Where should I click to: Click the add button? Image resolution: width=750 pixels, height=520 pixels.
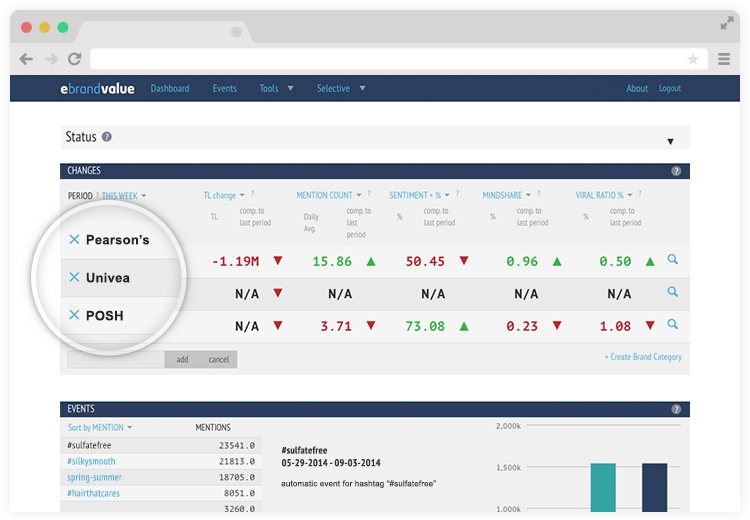182,360
